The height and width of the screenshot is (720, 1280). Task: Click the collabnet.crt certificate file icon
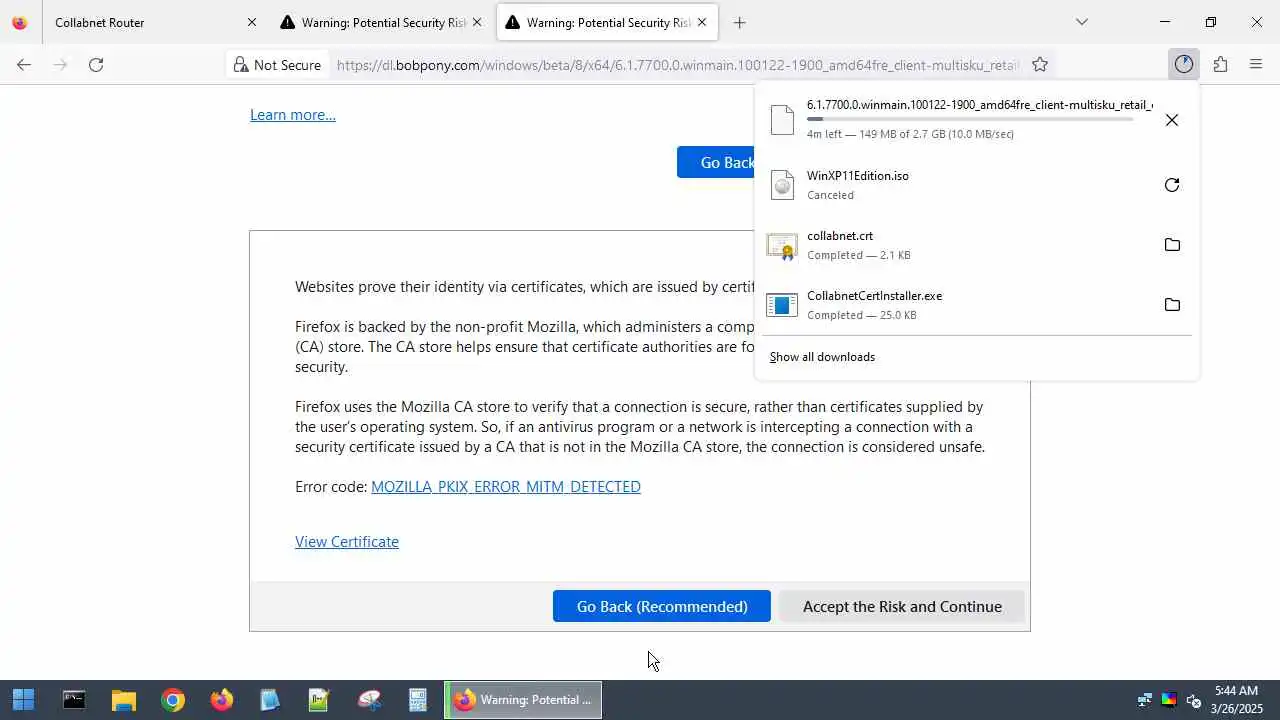click(782, 245)
